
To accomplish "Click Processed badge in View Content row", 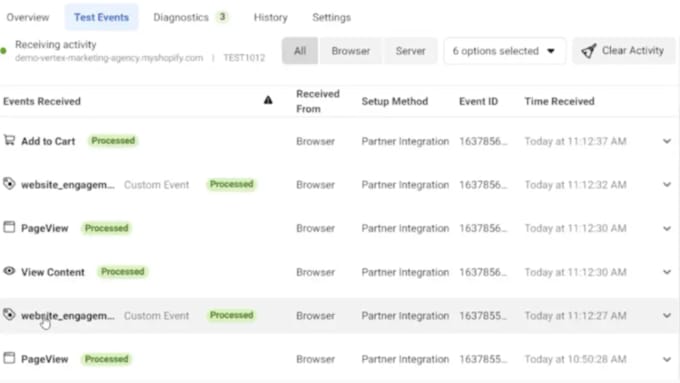I will coord(123,272).
